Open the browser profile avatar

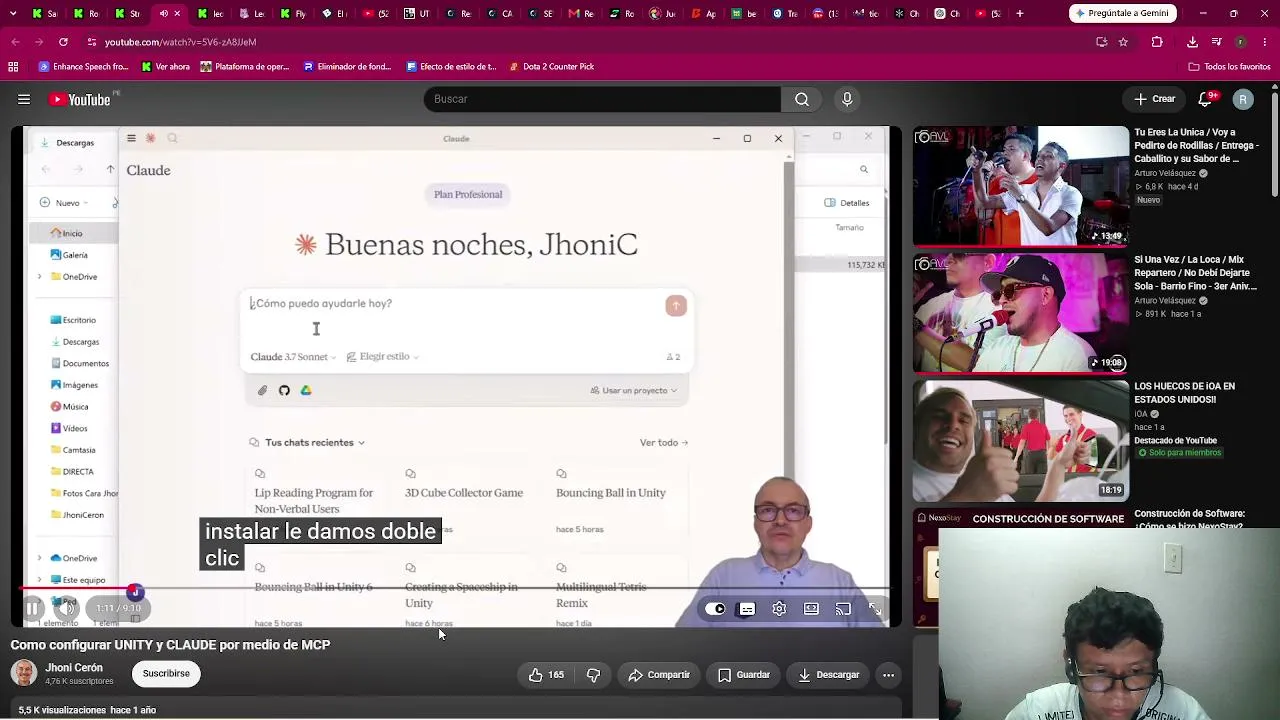pos(1240,42)
